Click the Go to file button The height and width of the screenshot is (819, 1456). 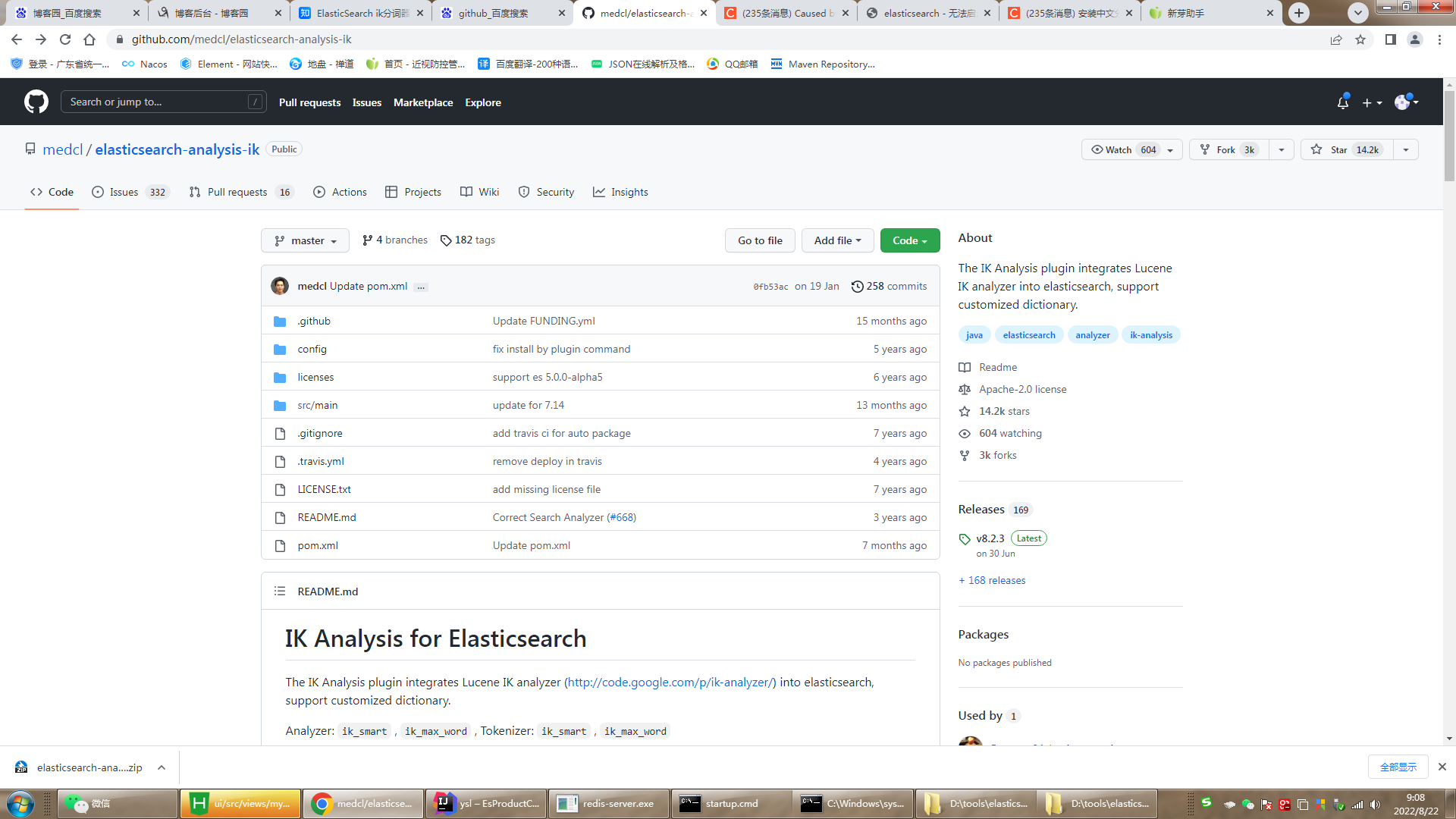pos(760,240)
